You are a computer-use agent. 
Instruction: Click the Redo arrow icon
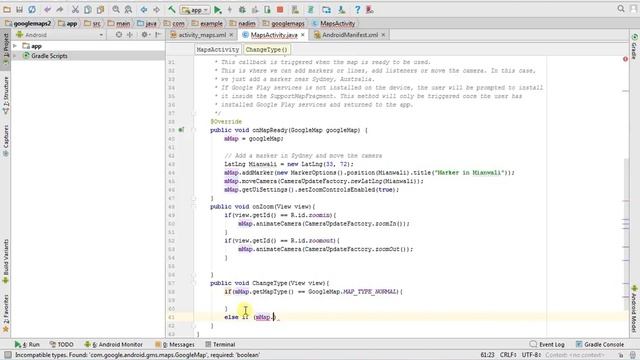pyautogui.click(x=60, y=9)
